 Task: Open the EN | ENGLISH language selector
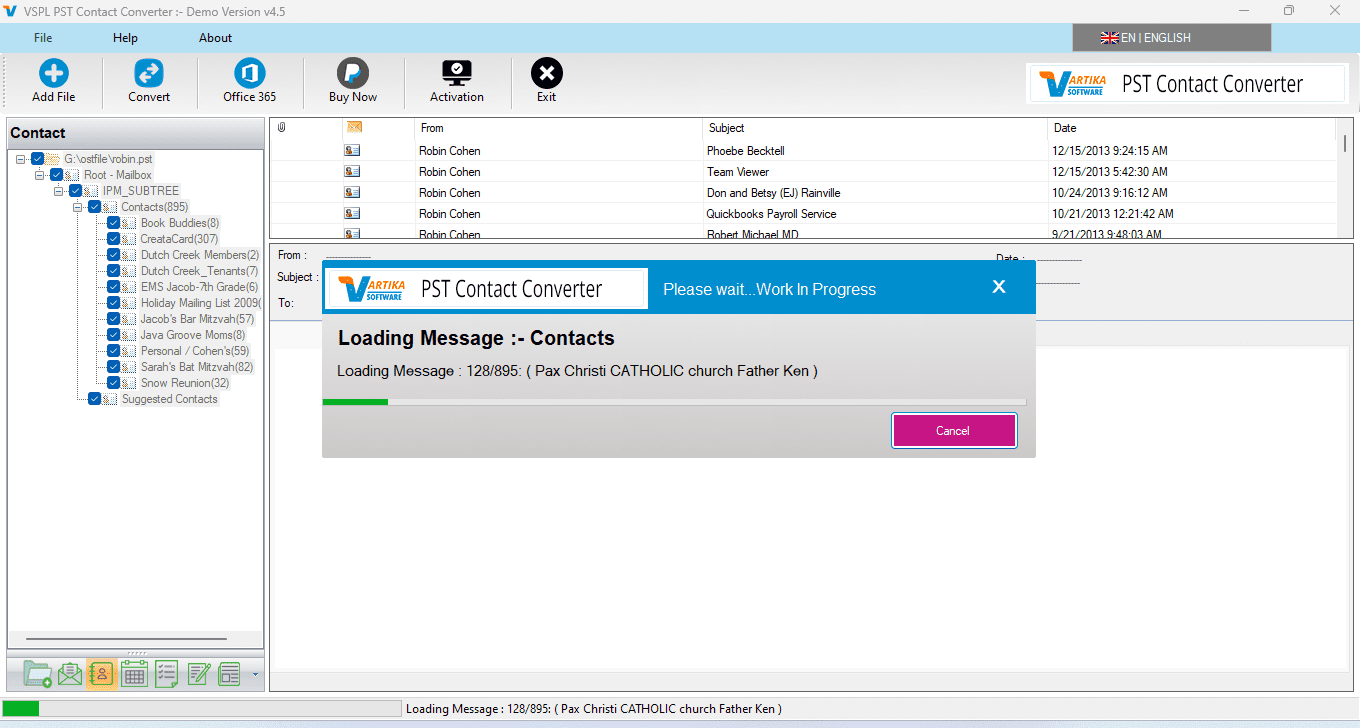coord(1171,38)
